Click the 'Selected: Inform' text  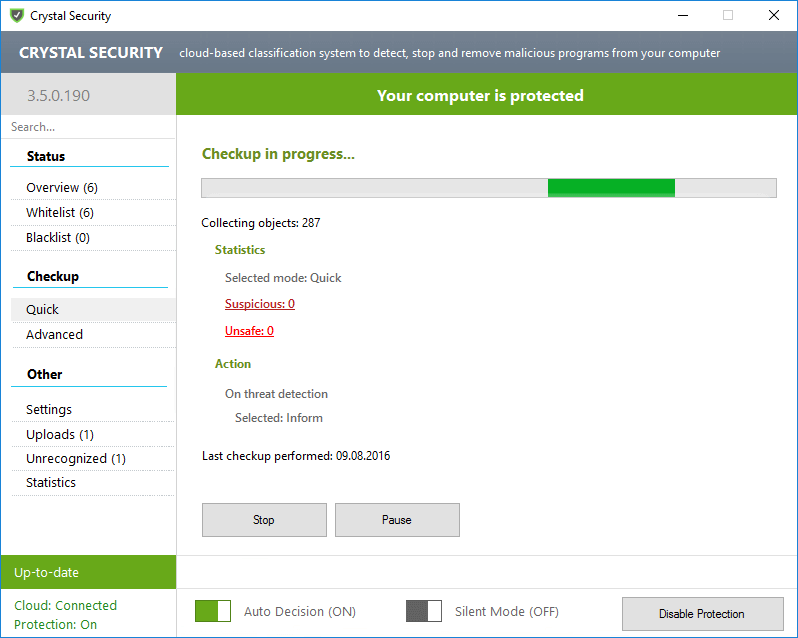pos(279,418)
